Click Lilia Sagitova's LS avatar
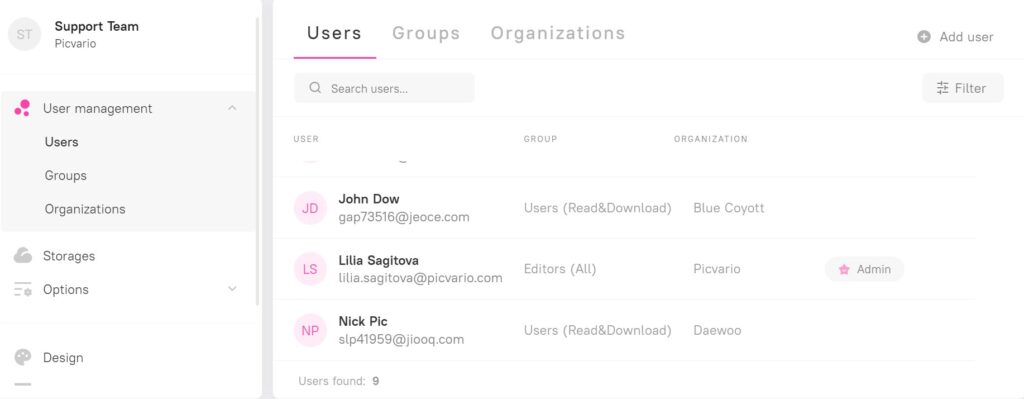Screen dimensions: 1024x399 coord(310,269)
